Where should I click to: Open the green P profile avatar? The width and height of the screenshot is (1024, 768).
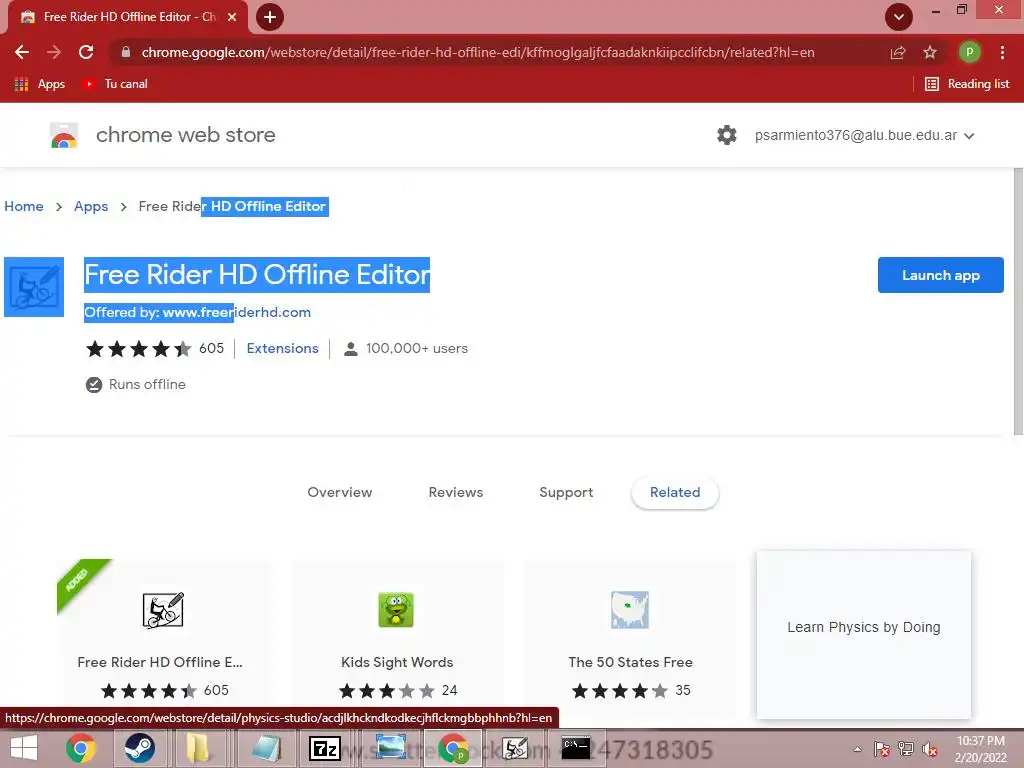click(969, 52)
